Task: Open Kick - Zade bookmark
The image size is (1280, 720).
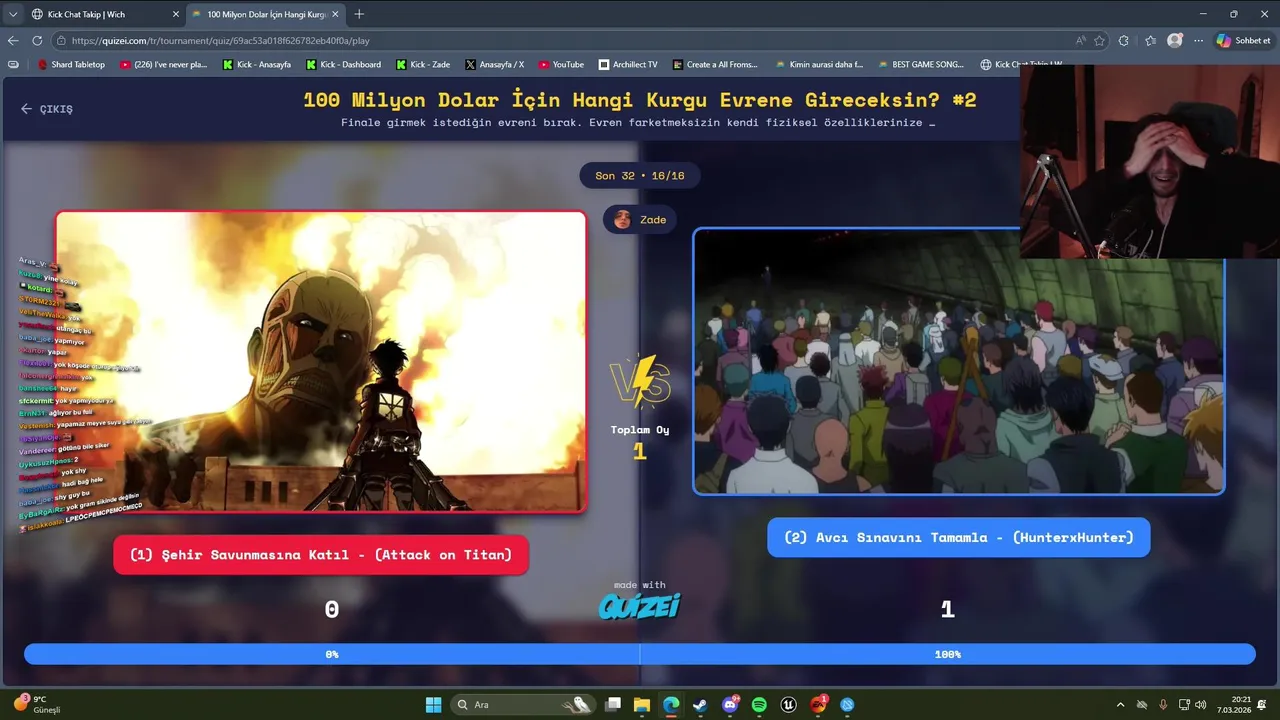Action: point(423,64)
